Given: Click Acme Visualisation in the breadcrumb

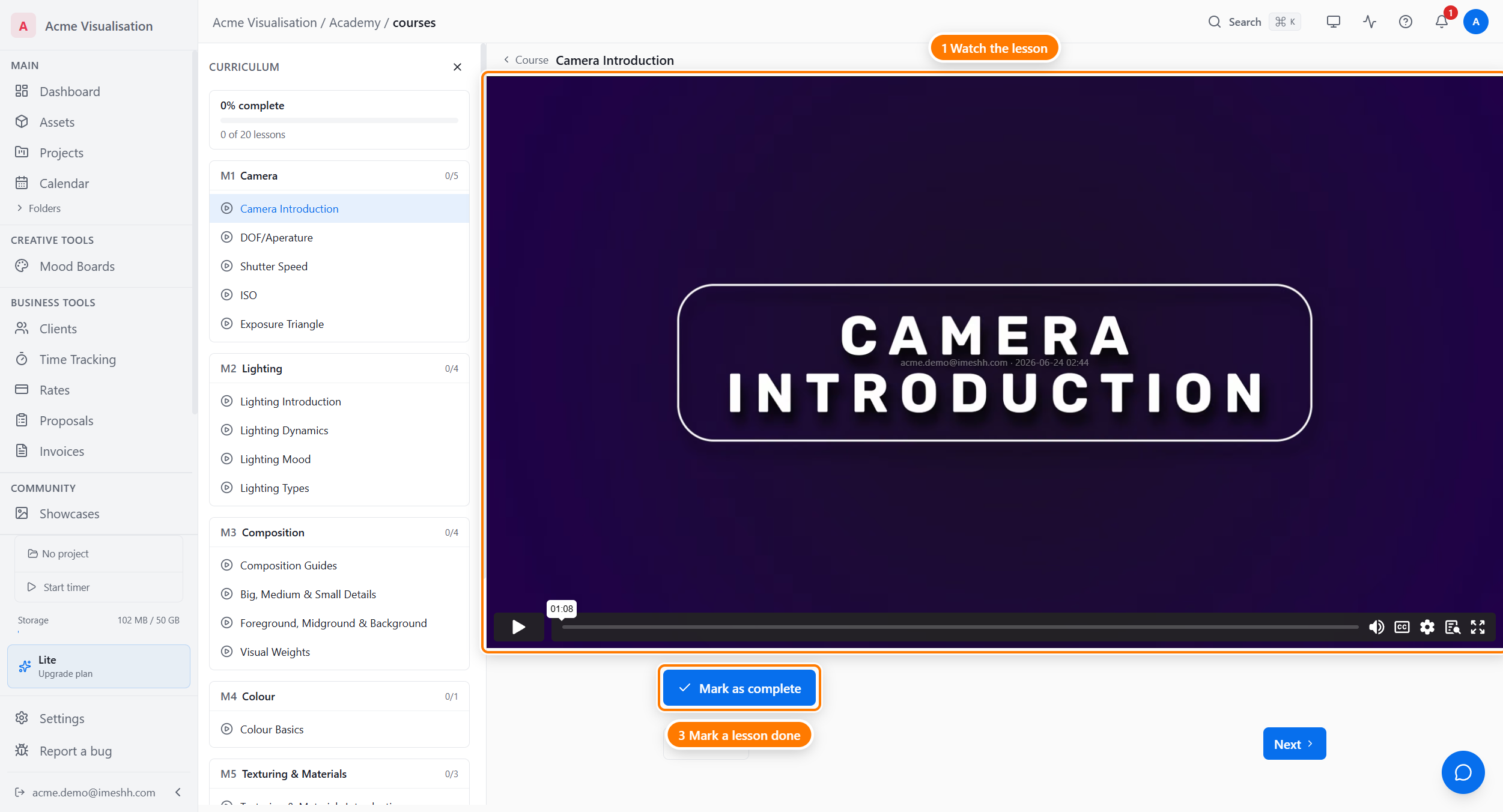Looking at the screenshot, I should pos(264,23).
